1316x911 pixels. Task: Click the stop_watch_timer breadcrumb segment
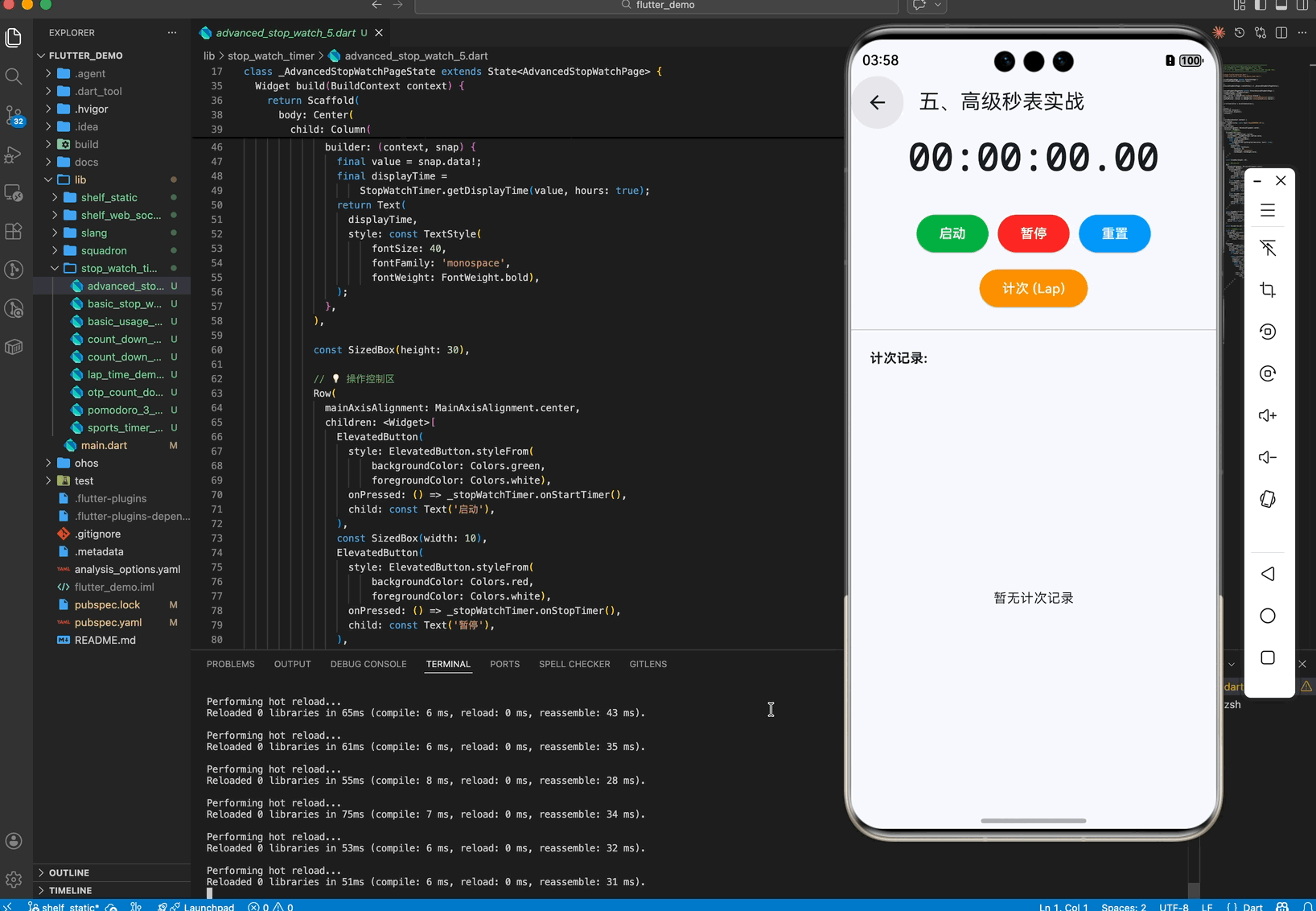(271, 56)
